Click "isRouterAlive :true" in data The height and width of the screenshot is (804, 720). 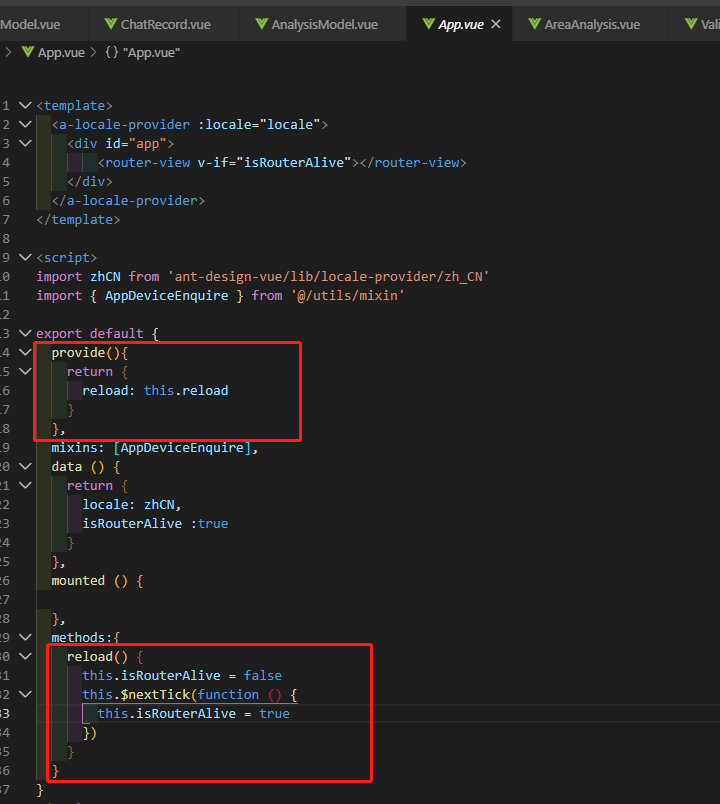(155, 524)
